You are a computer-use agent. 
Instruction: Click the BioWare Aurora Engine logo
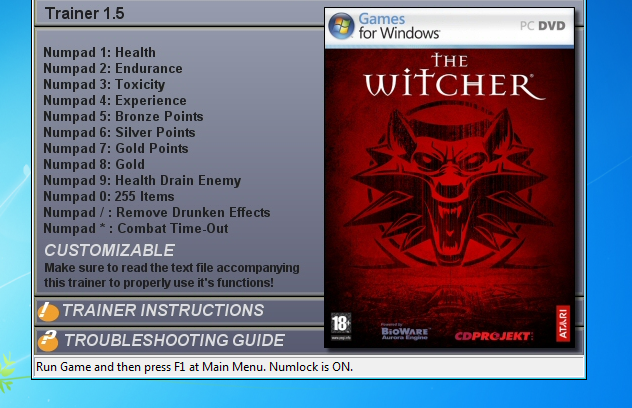[405, 332]
